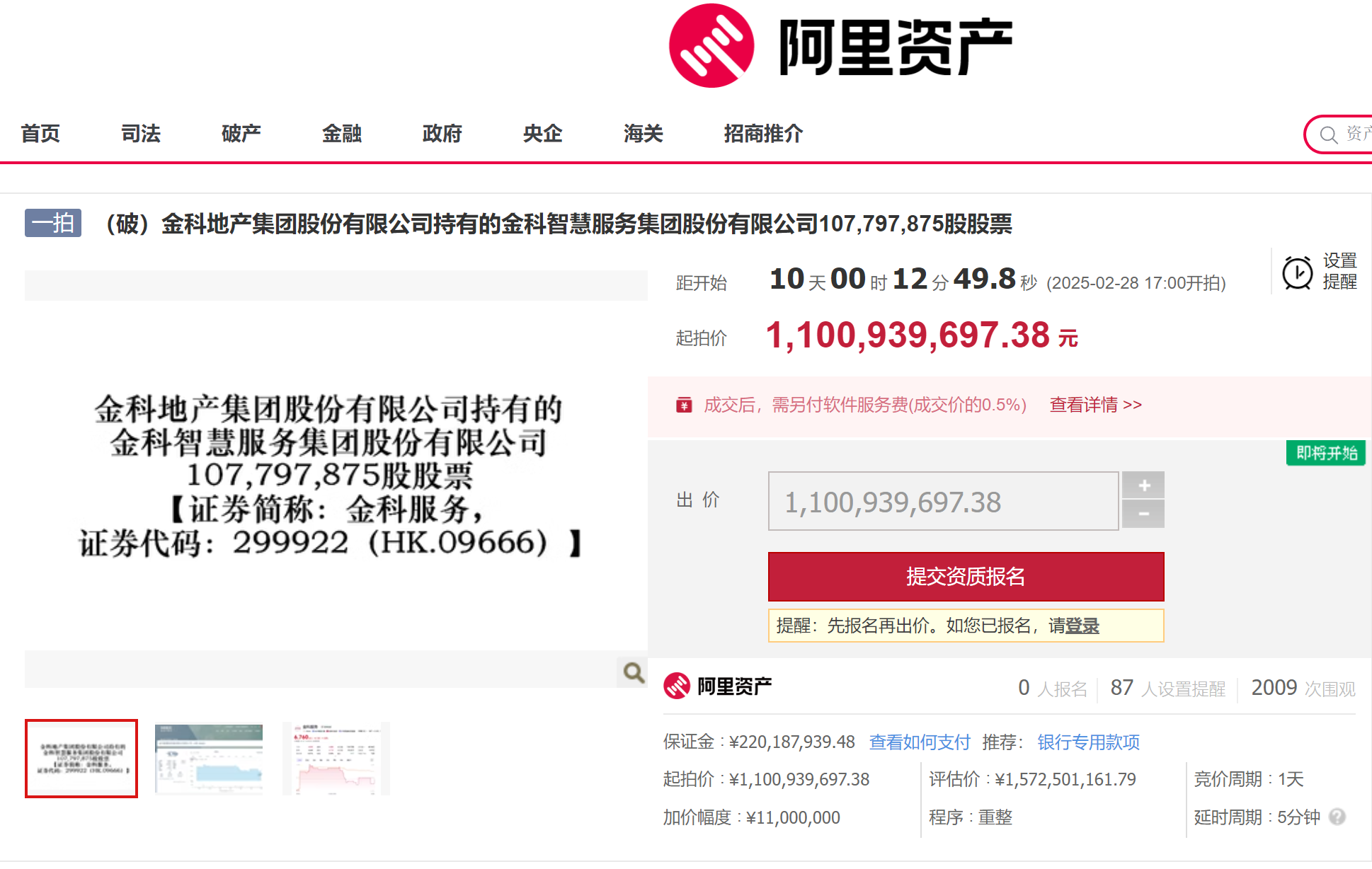Switch to the 金融 tab
The image size is (1372, 869).
coord(342,133)
